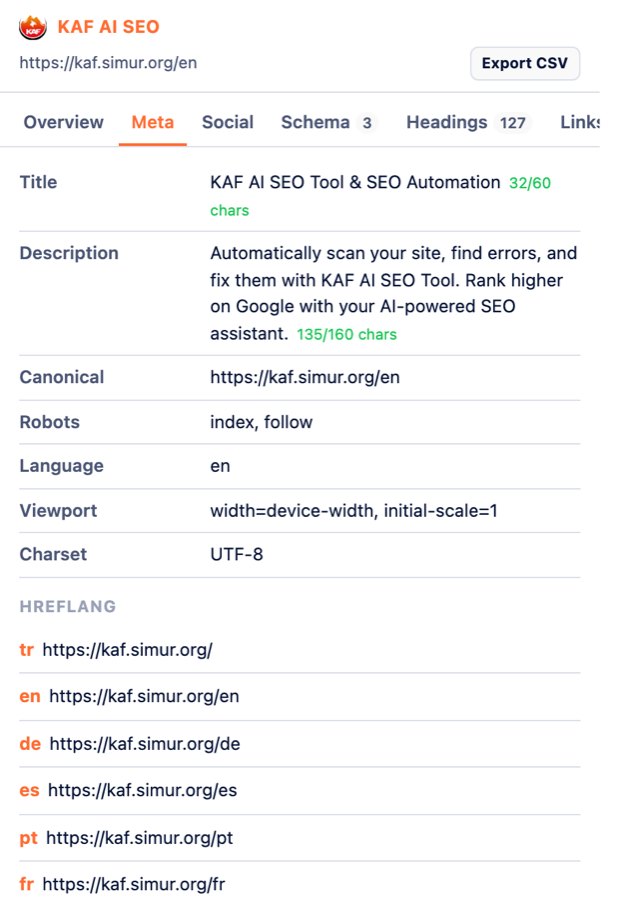Open the Overview tab
The image size is (627, 900).
coord(64,122)
